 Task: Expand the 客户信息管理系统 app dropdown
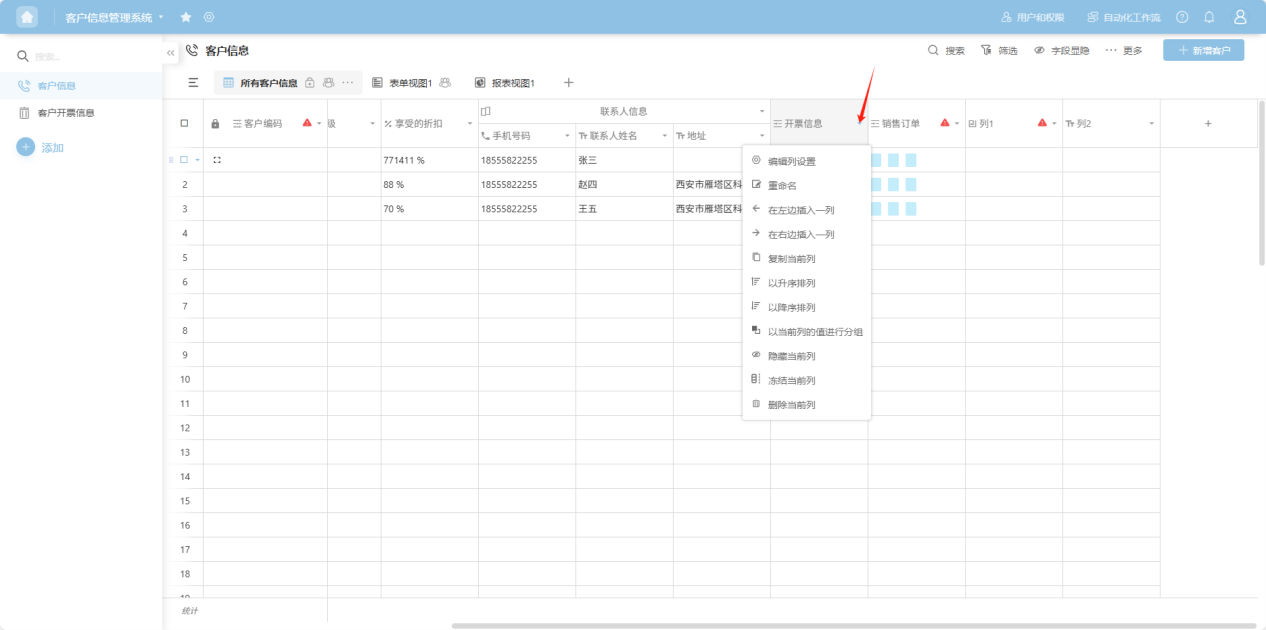pyautogui.click(x=160, y=17)
